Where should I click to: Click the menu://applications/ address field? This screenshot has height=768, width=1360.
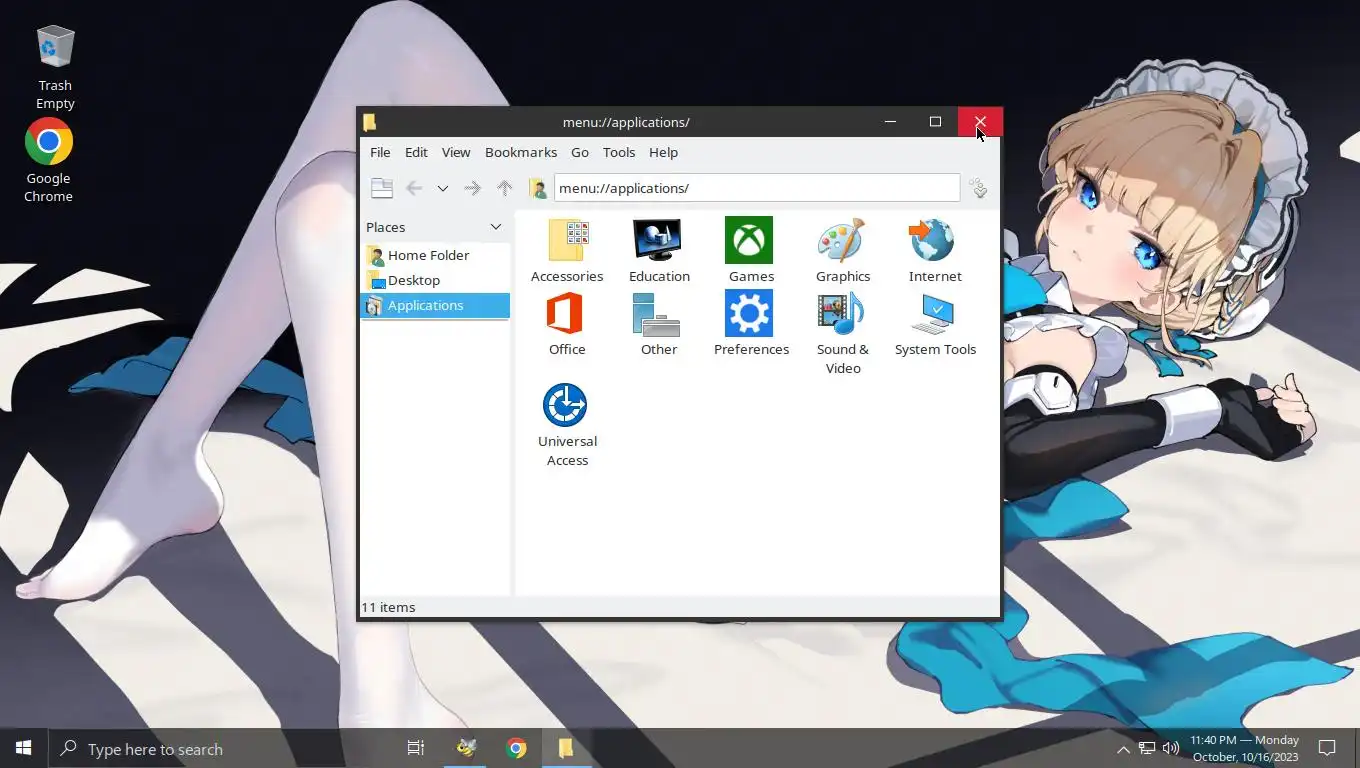click(757, 188)
